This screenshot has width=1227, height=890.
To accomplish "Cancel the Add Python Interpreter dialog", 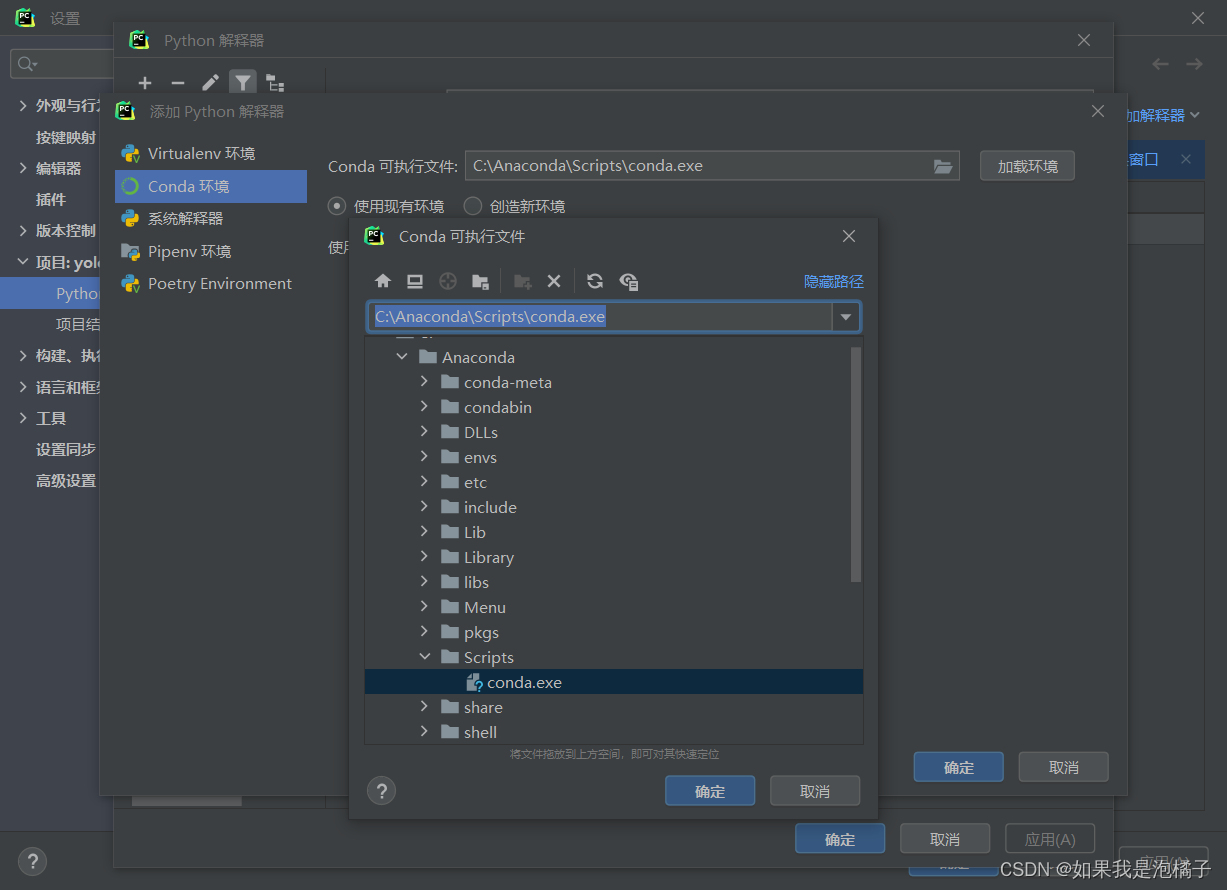I will [x=1064, y=767].
